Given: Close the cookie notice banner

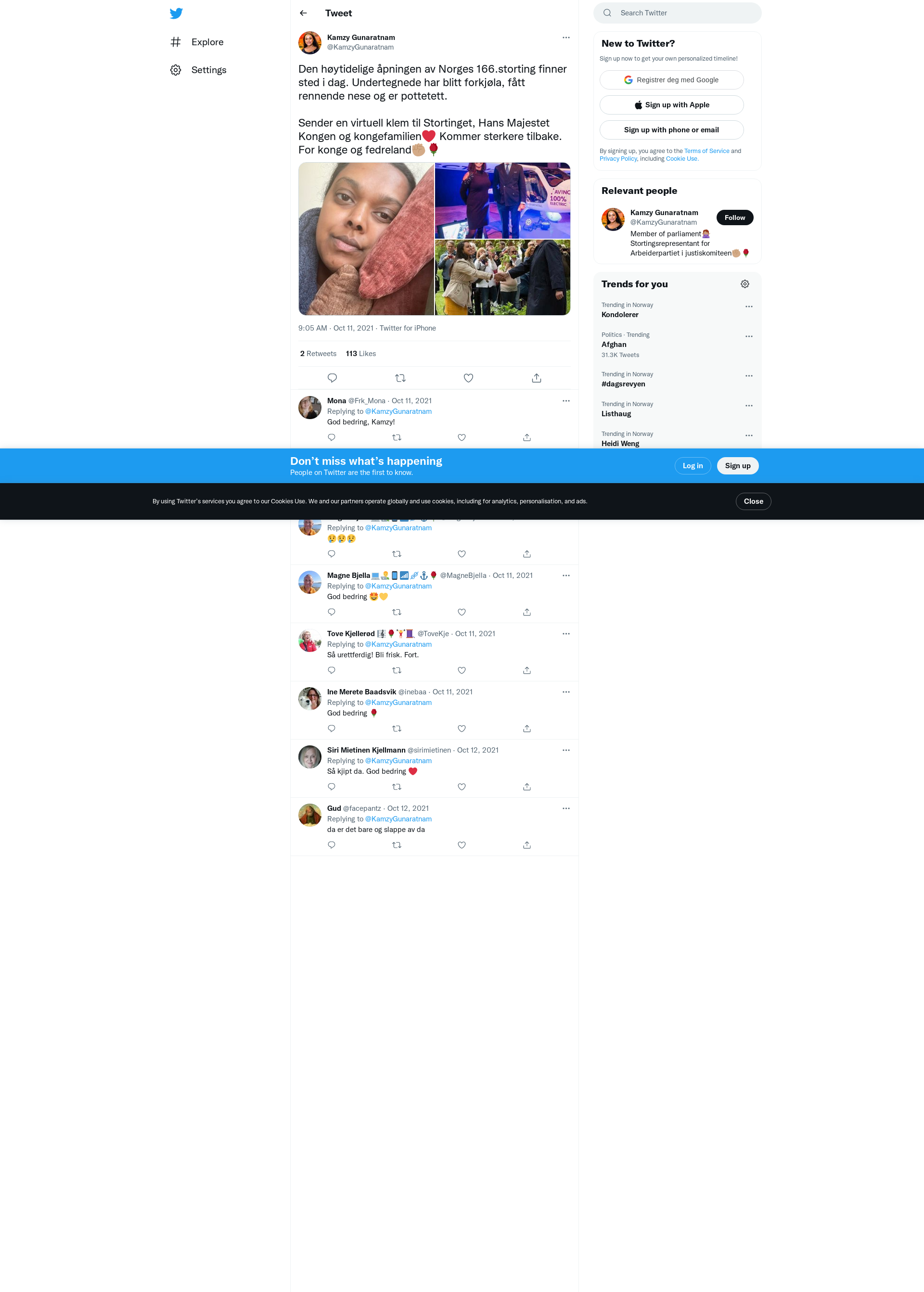Looking at the screenshot, I should [753, 501].
